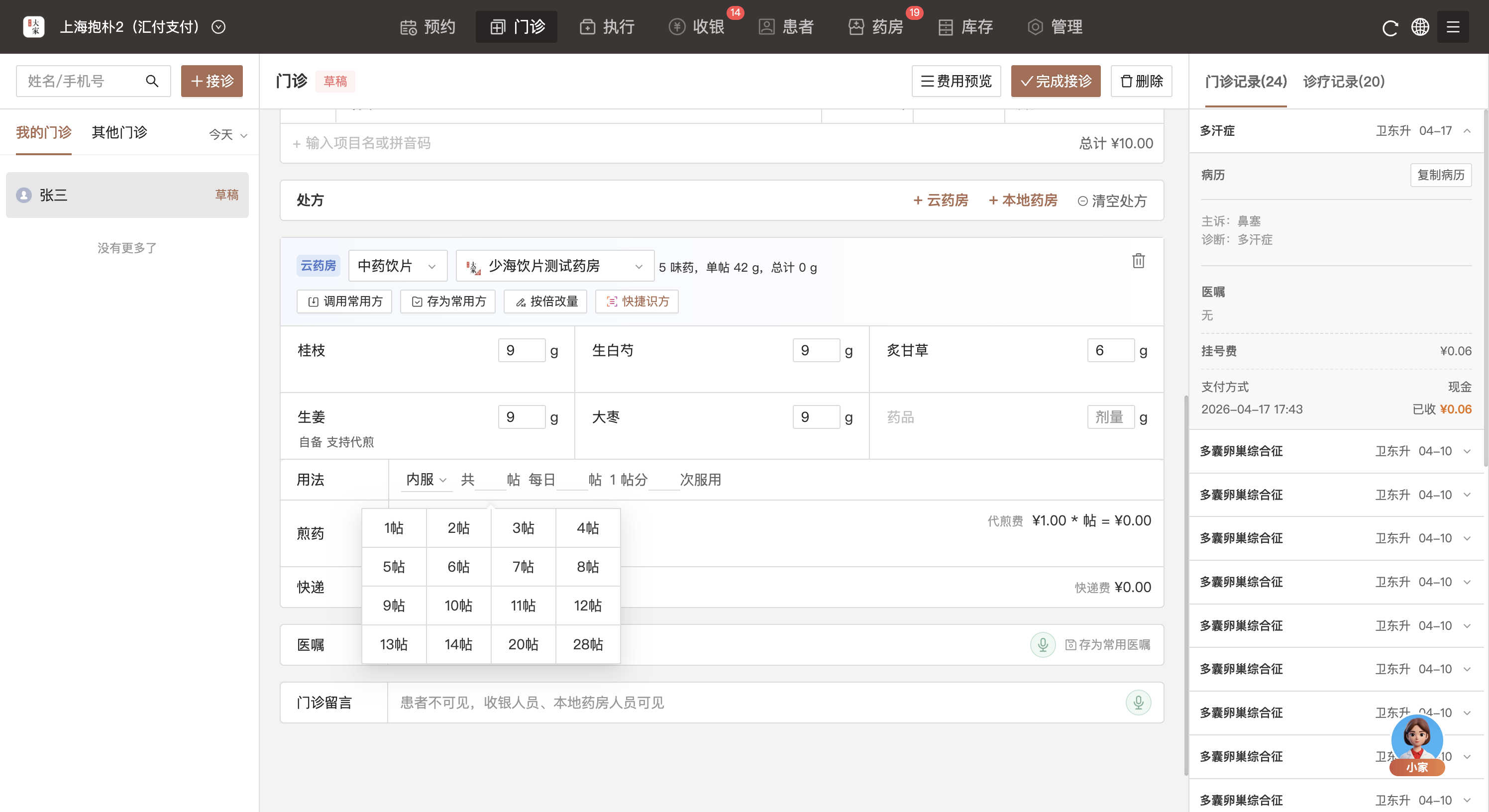Select 7帖 in the dose picker
The width and height of the screenshot is (1489, 812).
click(x=523, y=566)
